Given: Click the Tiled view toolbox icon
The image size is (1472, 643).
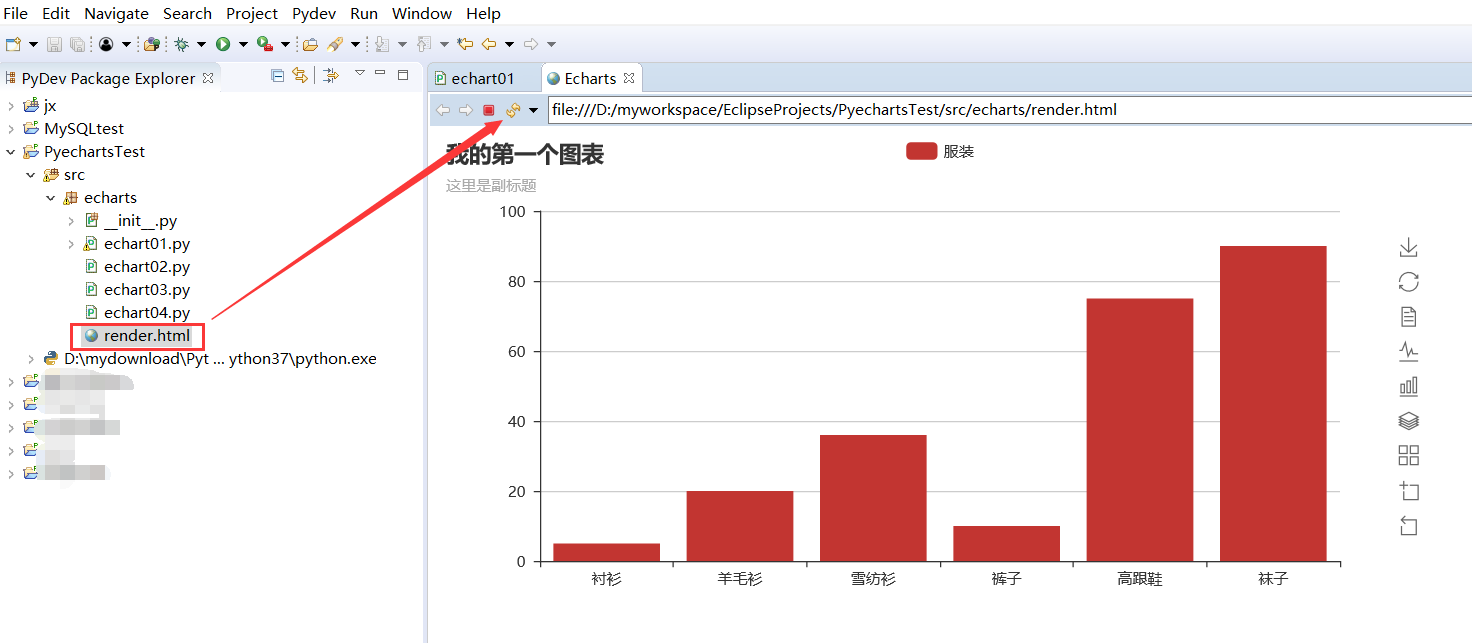Looking at the screenshot, I should [1408, 455].
